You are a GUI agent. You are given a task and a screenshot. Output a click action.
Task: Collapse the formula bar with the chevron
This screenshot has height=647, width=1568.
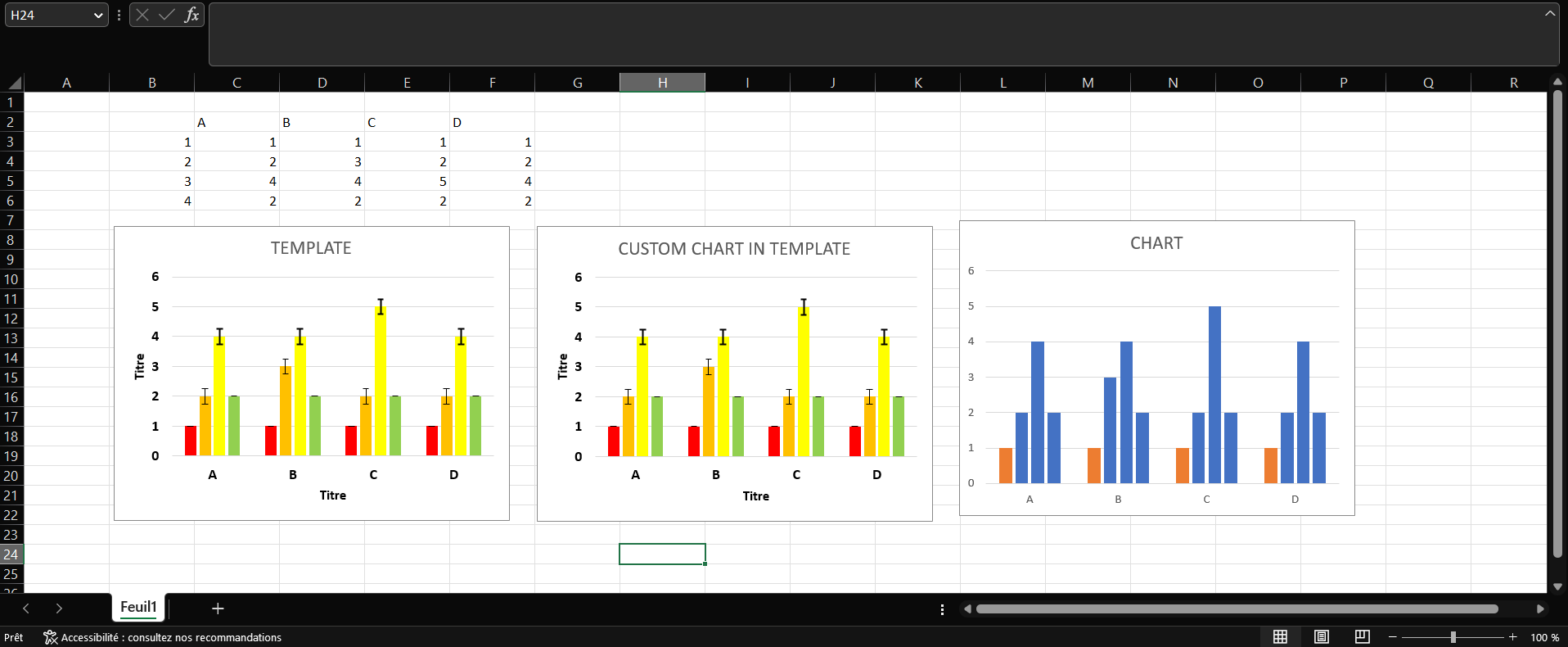(1549, 13)
